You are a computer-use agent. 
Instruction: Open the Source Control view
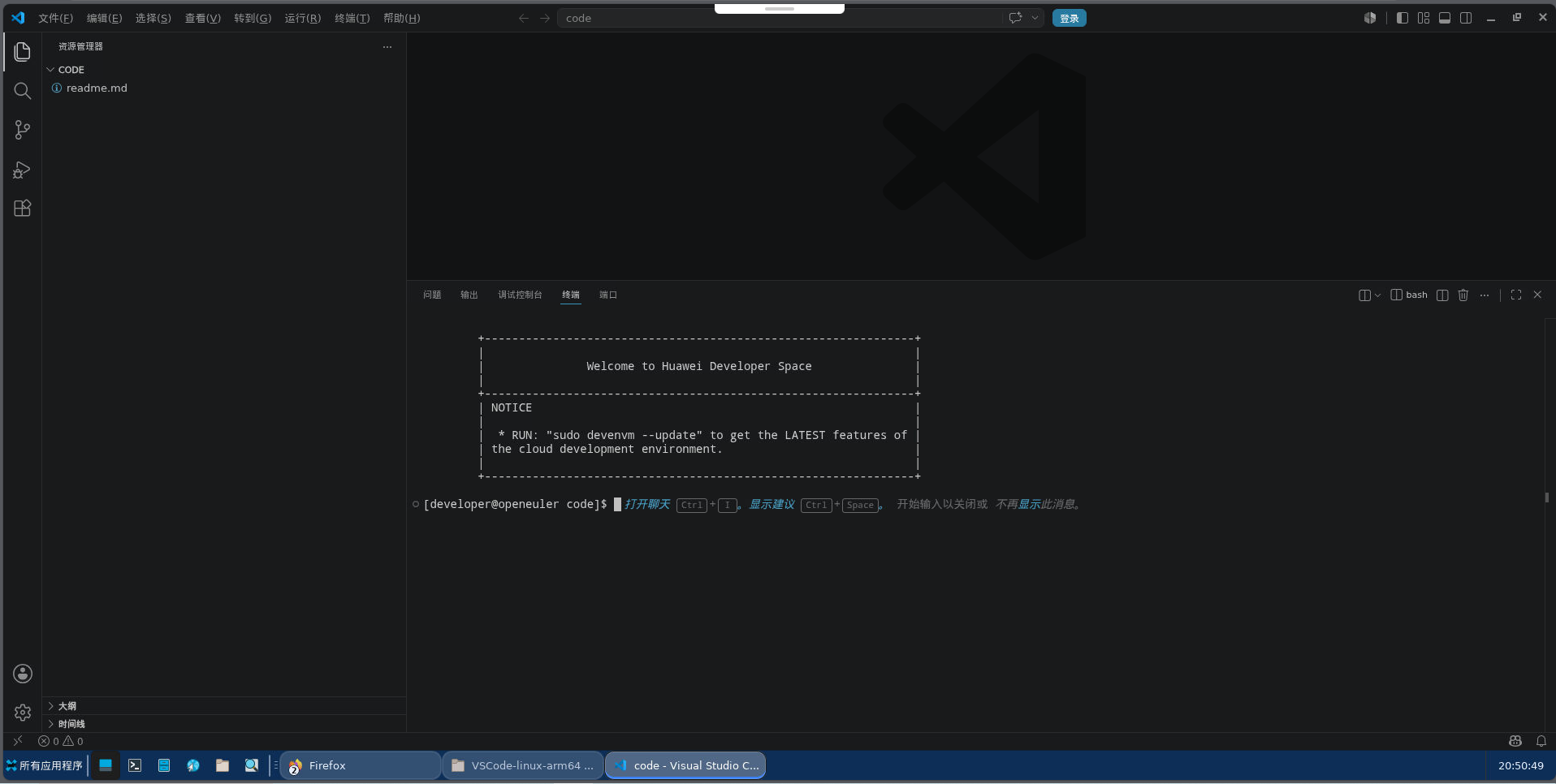[23, 130]
